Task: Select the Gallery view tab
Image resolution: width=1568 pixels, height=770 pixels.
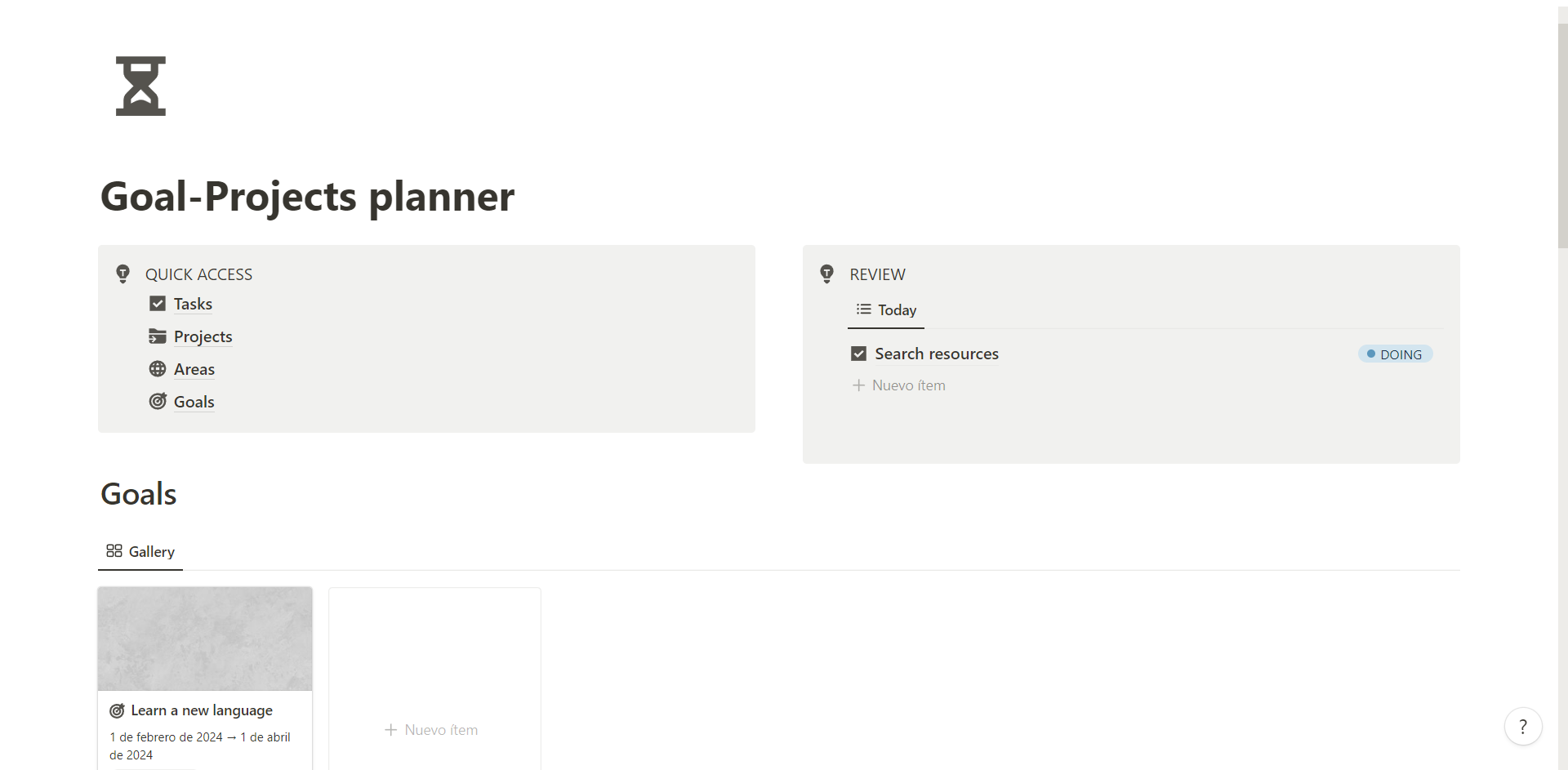Action: coord(140,552)
